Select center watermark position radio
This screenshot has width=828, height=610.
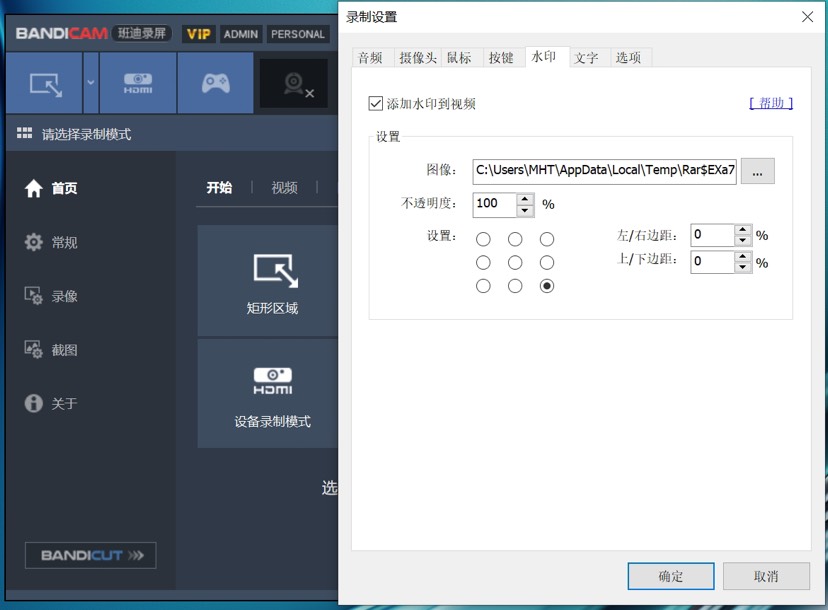(x=515, y=262)
